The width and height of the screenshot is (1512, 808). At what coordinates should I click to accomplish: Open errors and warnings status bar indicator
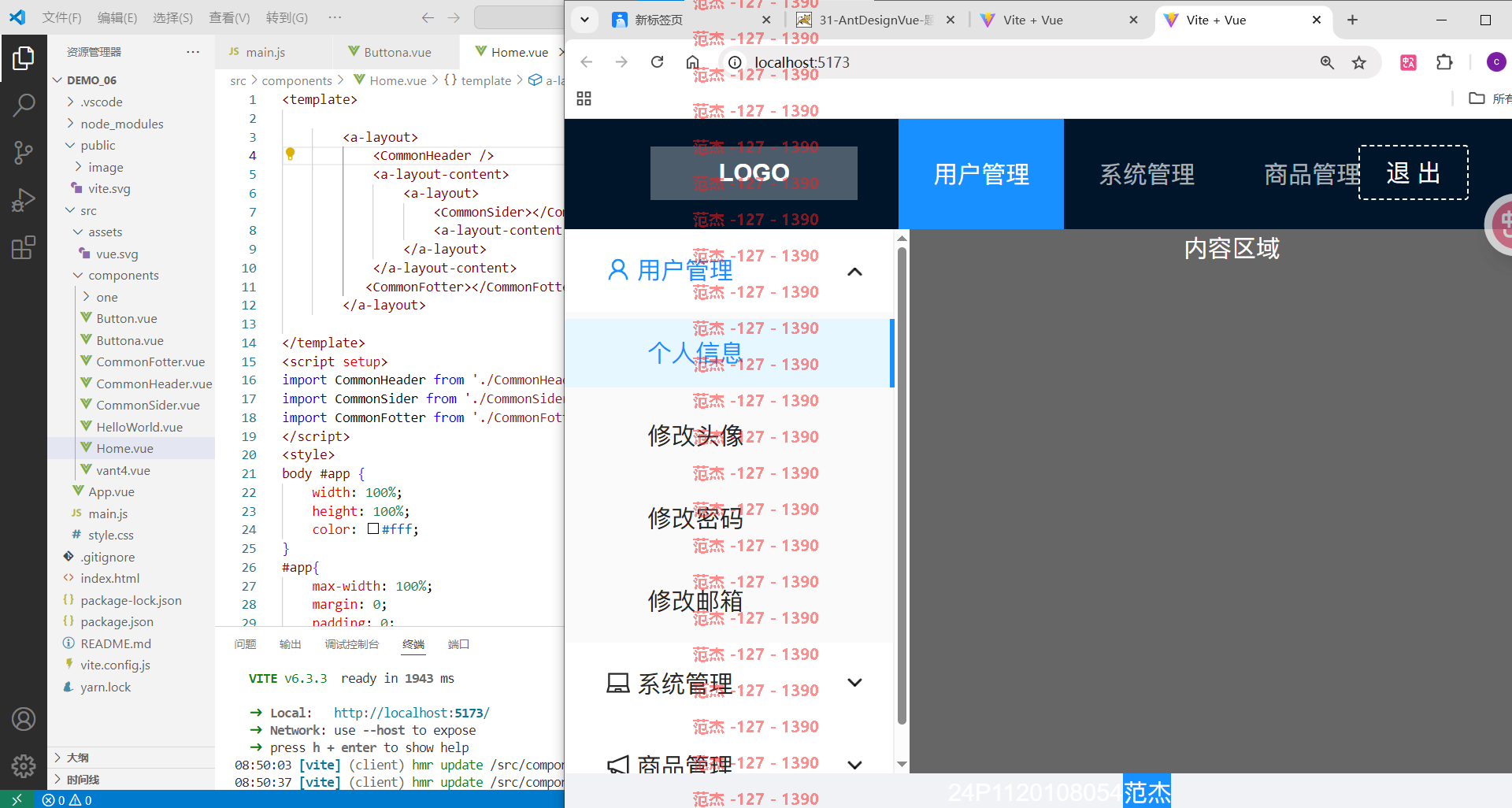[68, 800]
